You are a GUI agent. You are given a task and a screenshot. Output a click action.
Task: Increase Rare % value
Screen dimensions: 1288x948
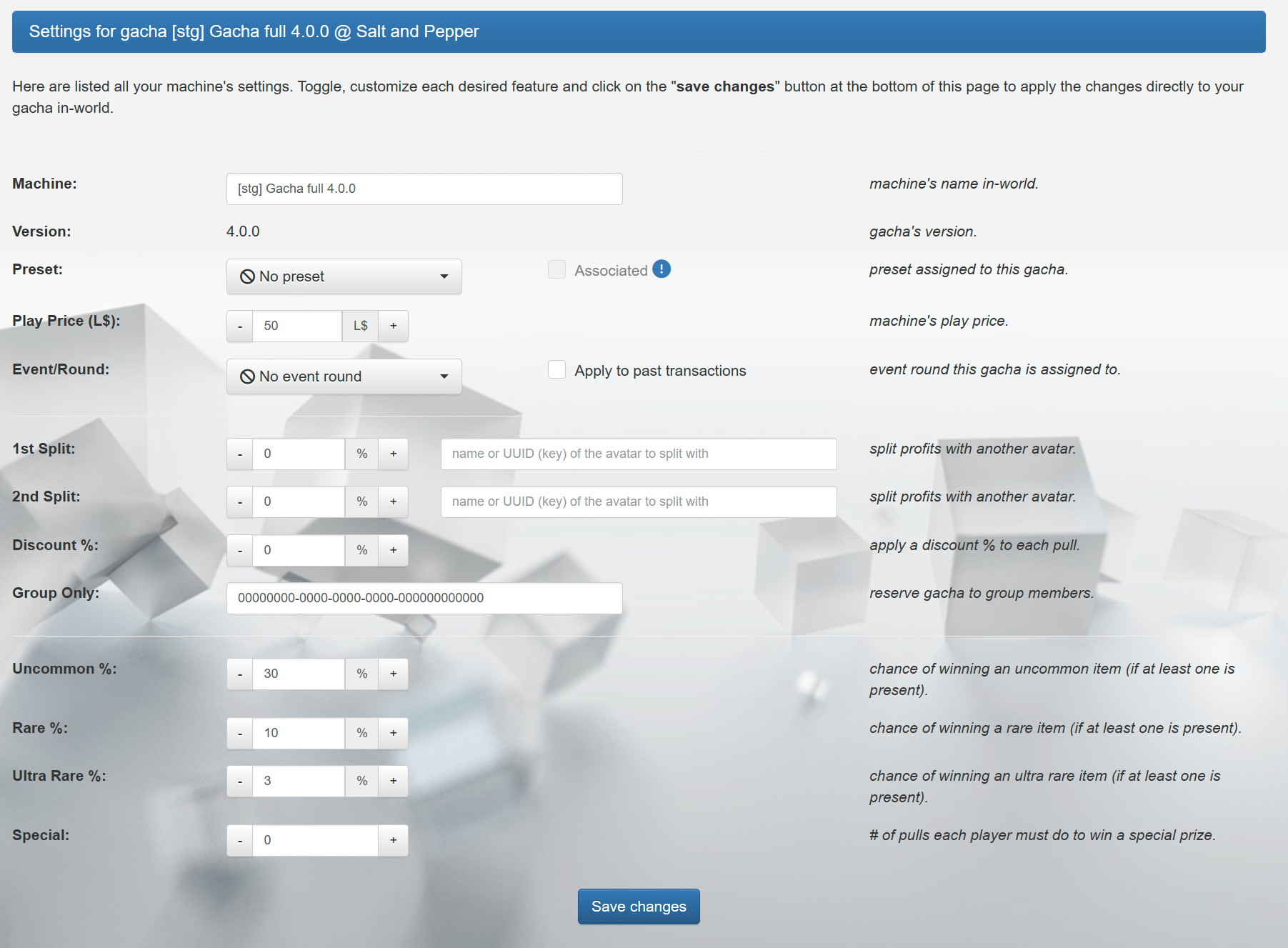click(393, 733)
